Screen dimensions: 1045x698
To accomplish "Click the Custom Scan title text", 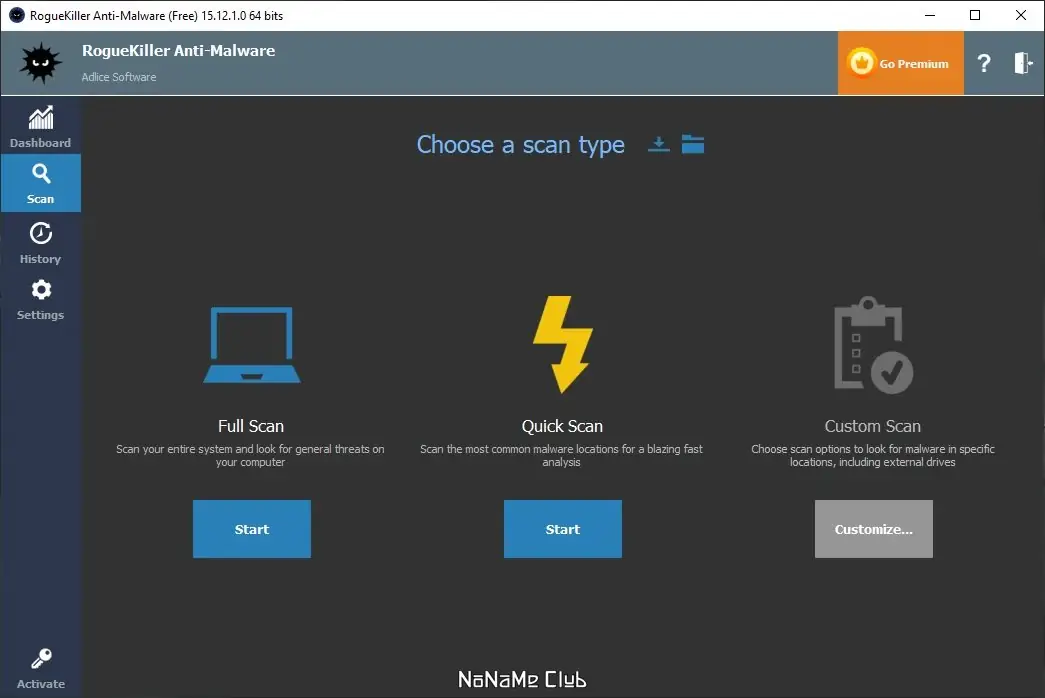I will click(x=872, y=426).
